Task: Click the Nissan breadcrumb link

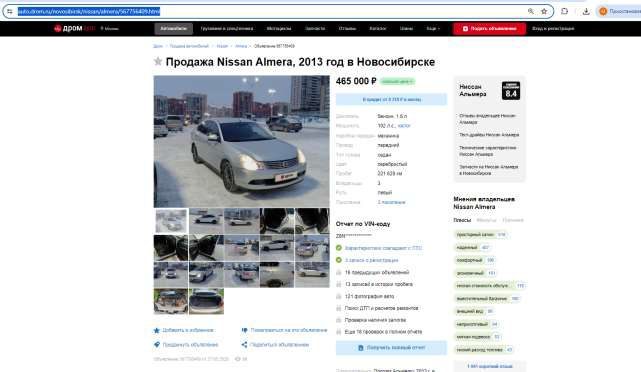Action: (222, 46)
